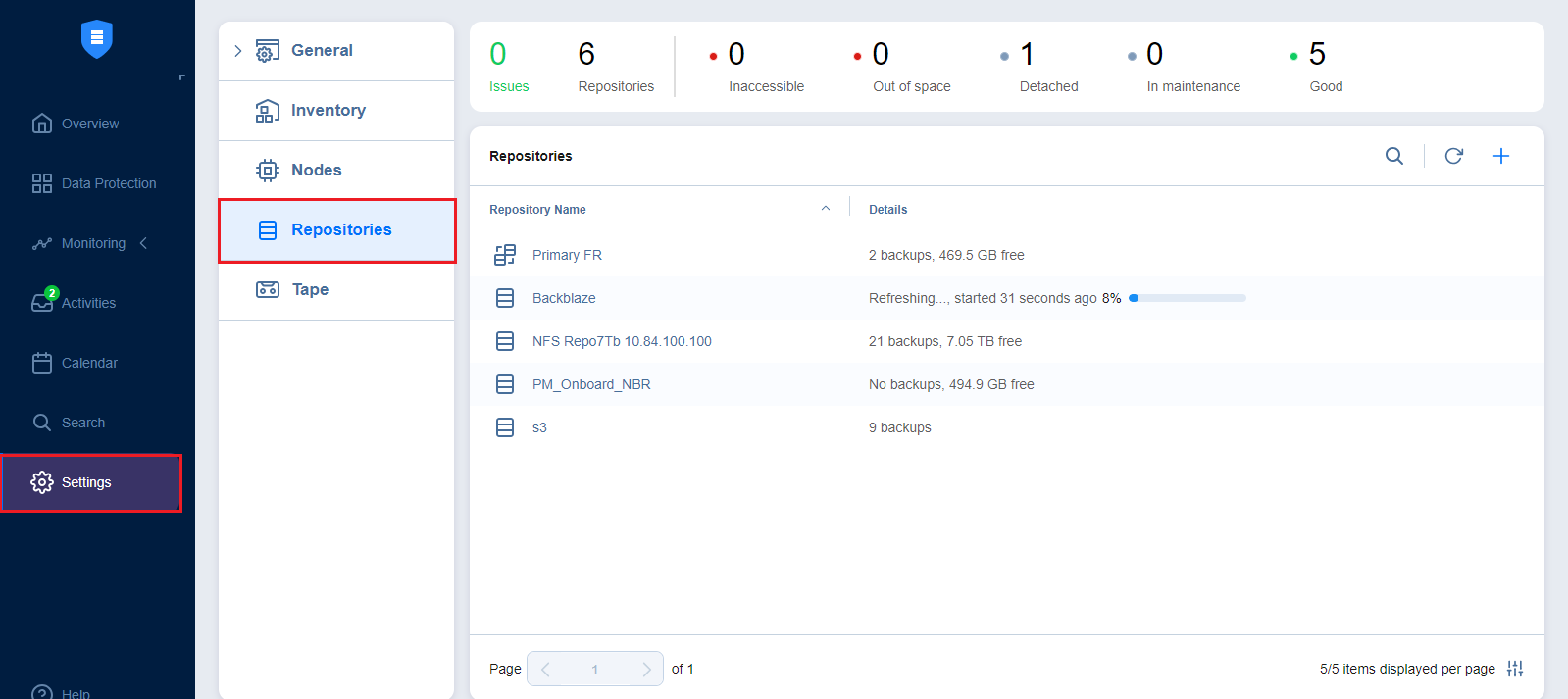Open the page display settings sliders icon
The height and width of the screenshot is (699, 1568).
click(1515, 669)
